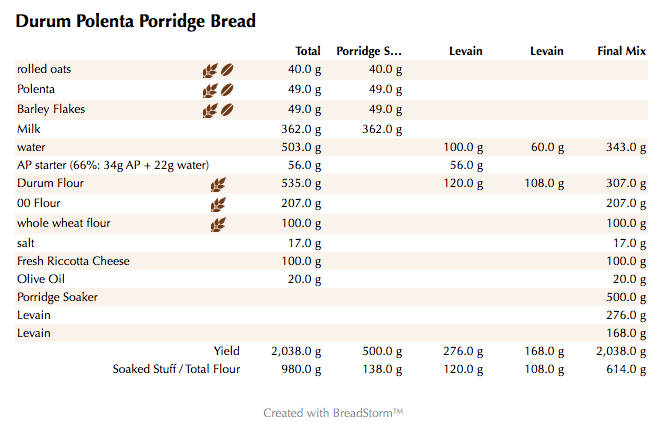
Task: Click the wheat icon beside Barley Flakes
Action: [210, 109]
